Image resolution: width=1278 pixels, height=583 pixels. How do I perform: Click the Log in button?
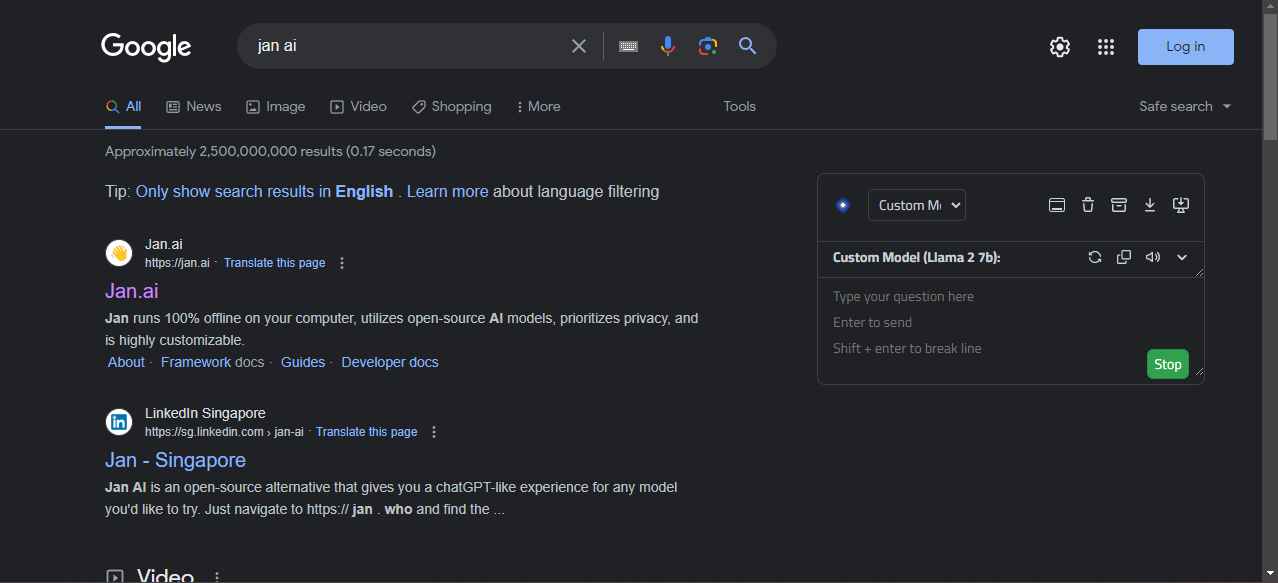(x=1186, y=47)
